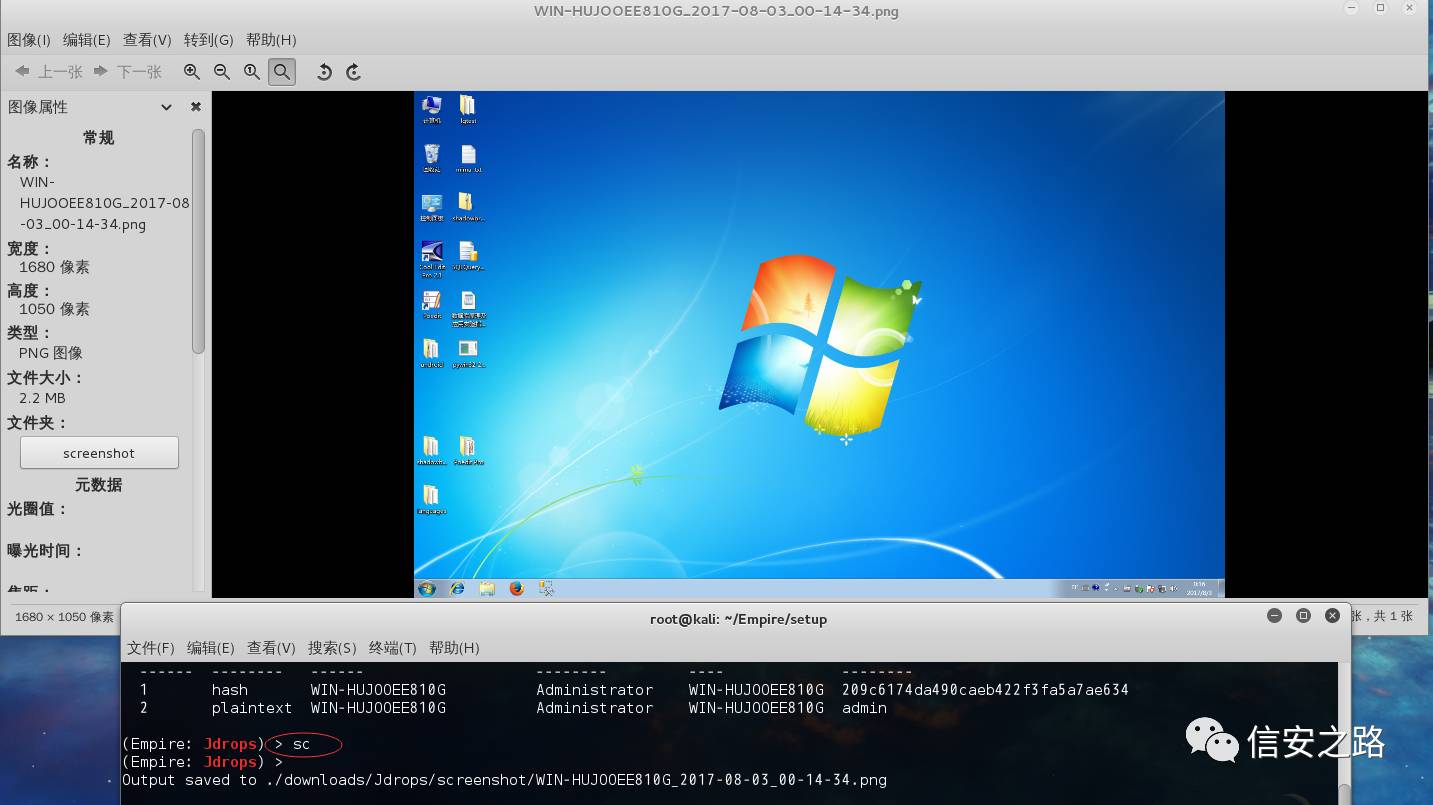This screenshot has width=1433, height=805.
Task: Expand the 图像属性 sidebar dropdown
Action: point(166,107)
